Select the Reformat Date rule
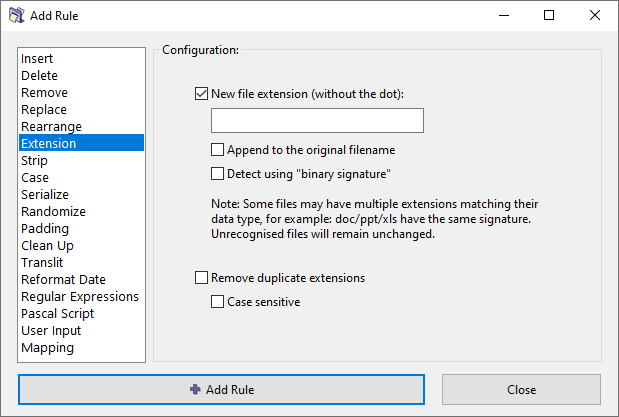The image size is (619, 417). point(63,280)
